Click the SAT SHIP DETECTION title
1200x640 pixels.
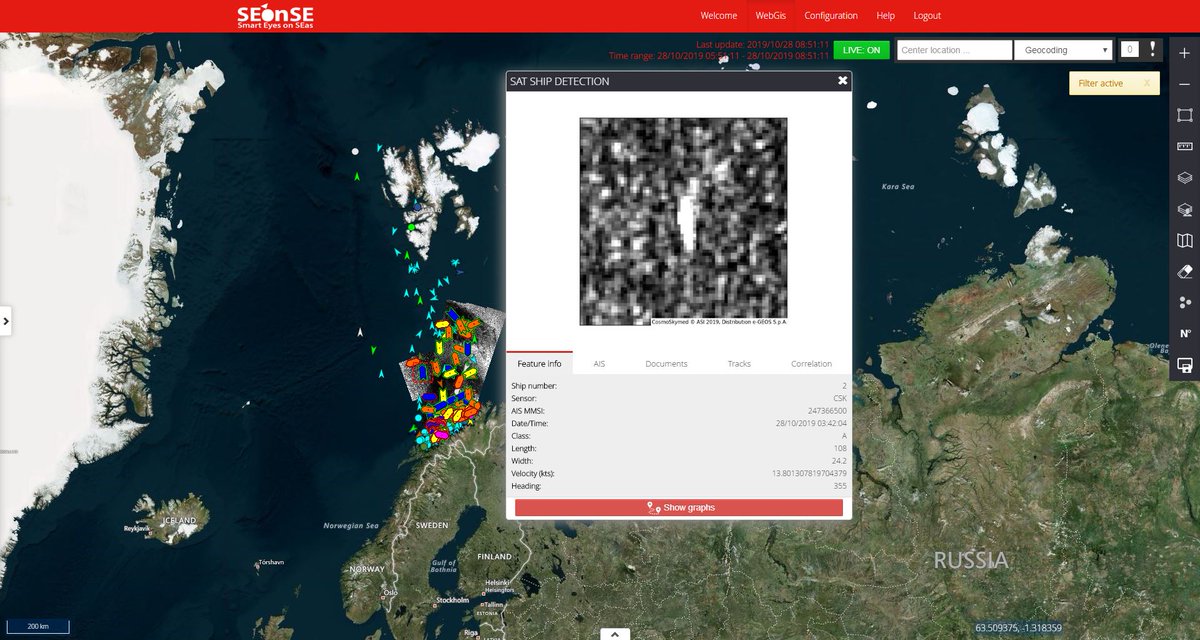(x=559, y=81)
